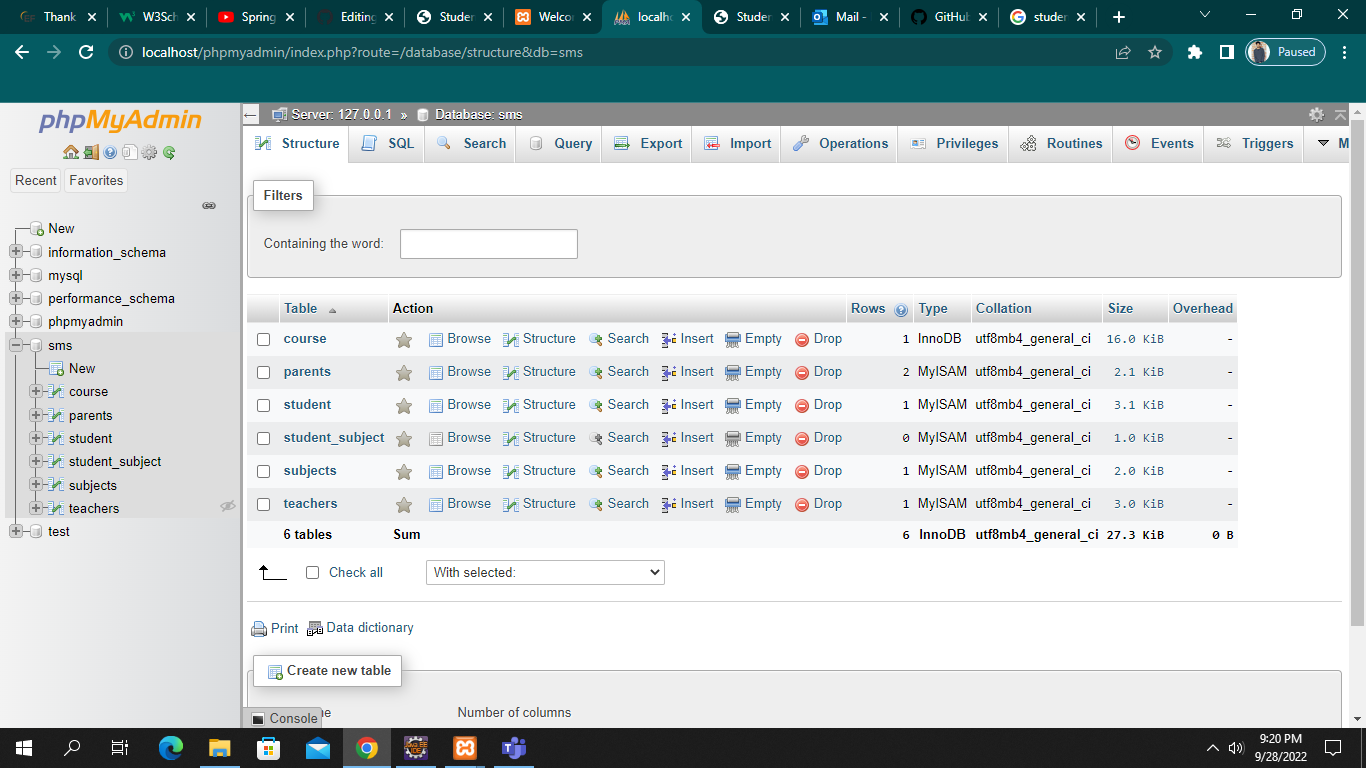1366x768 pixels.
Task: Click Browse for the course table
Action: coord(460,339)
